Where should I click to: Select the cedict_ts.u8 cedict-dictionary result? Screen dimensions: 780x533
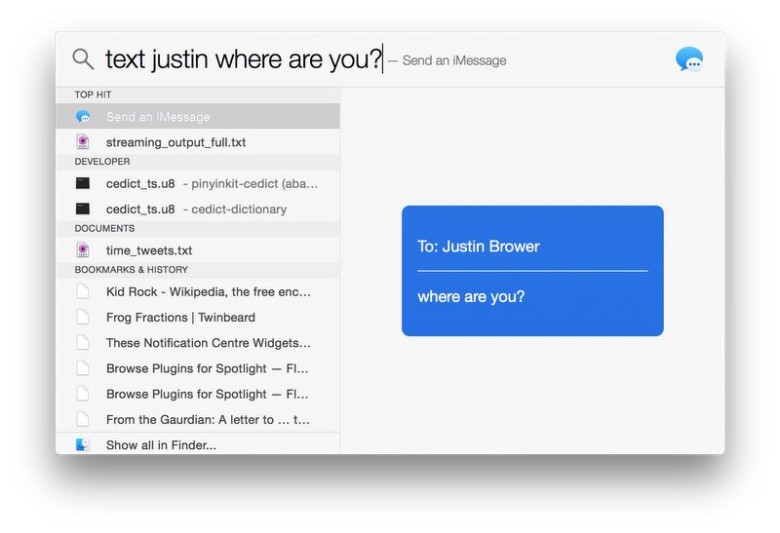pyautogui.click(x=196, y=209)
